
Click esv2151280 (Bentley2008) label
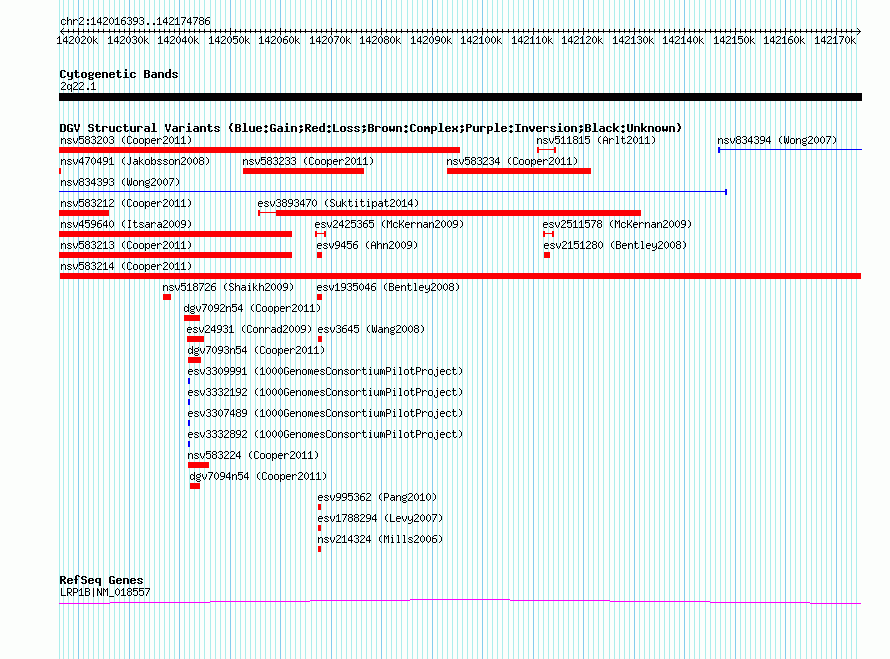click(x=615, y=245)
